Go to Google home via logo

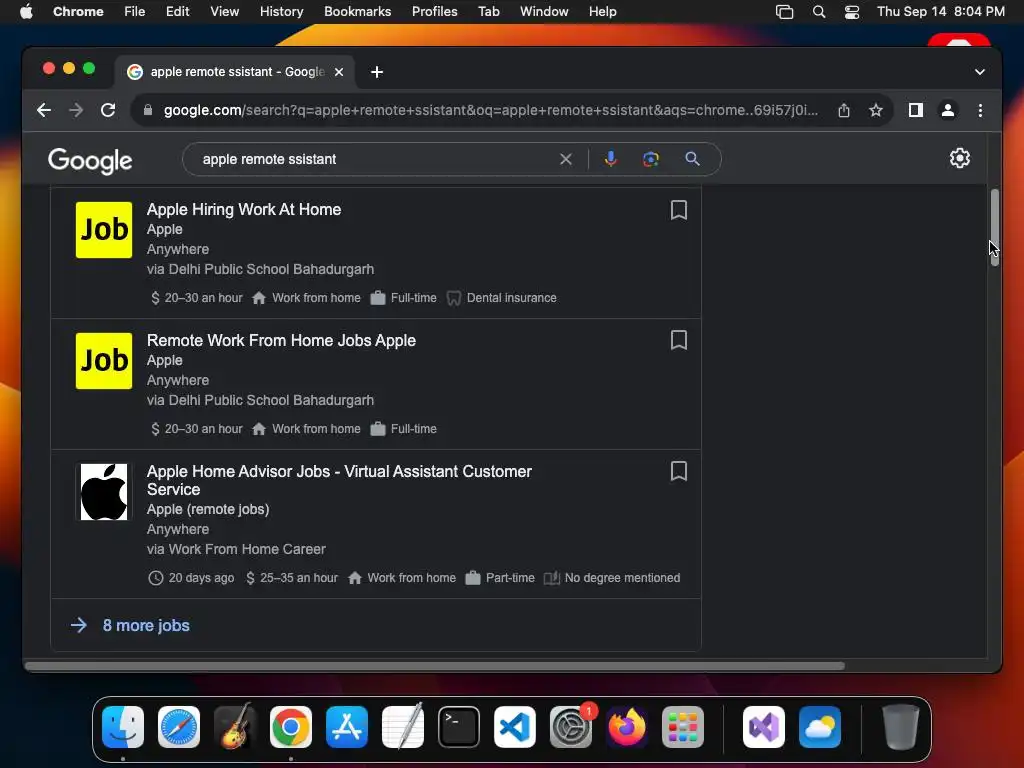(x=90, y=161)
